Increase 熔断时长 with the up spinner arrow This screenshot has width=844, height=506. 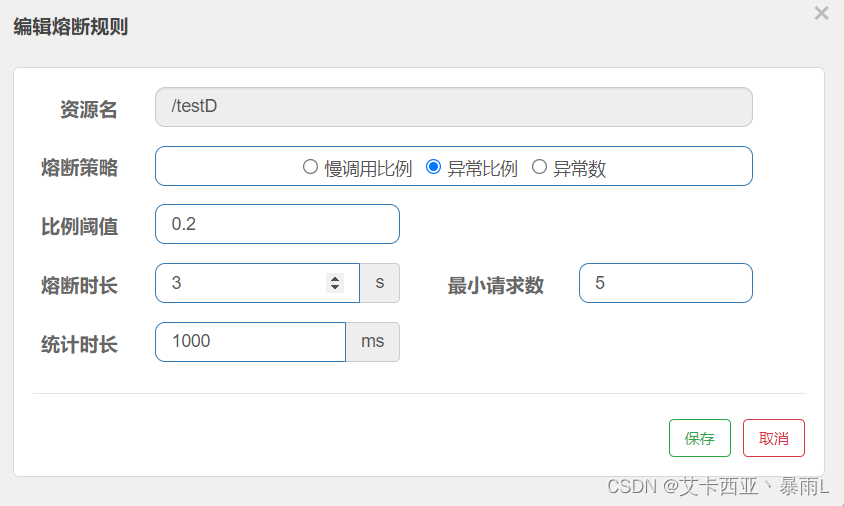(335, 278)
